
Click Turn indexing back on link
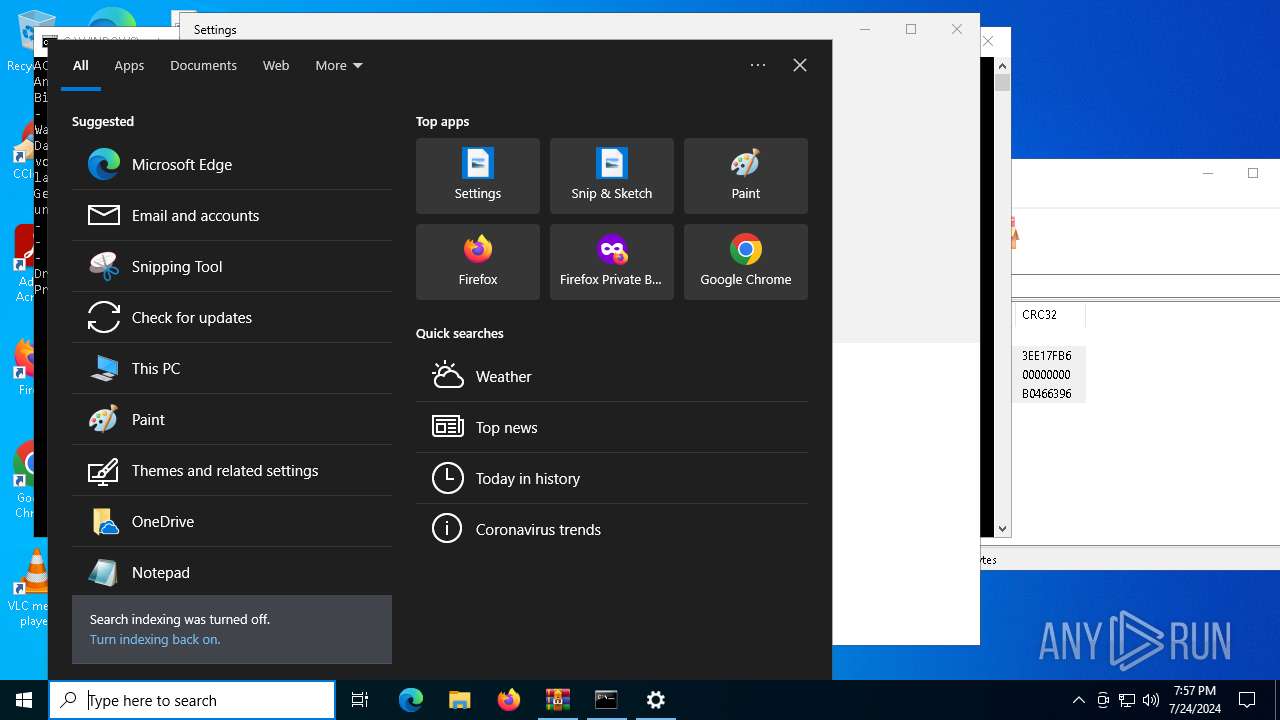click(x=155, y=639)
